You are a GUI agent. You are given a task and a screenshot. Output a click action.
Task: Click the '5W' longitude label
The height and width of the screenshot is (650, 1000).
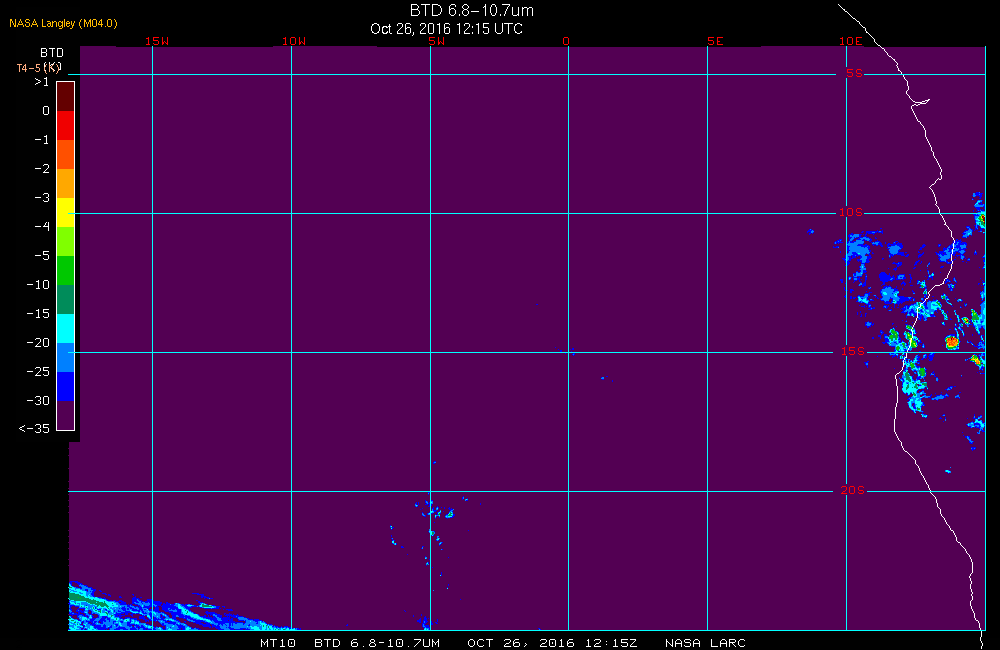point(436,41)
